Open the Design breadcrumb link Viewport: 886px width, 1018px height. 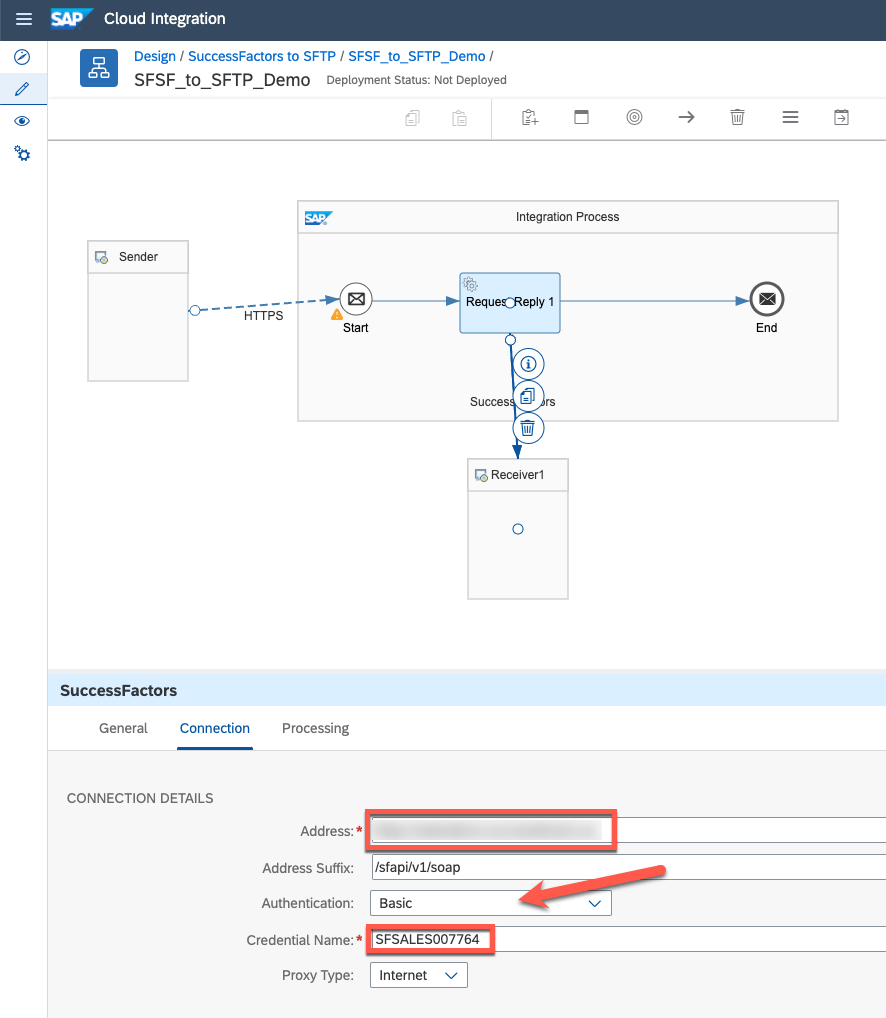pos(154,56)
